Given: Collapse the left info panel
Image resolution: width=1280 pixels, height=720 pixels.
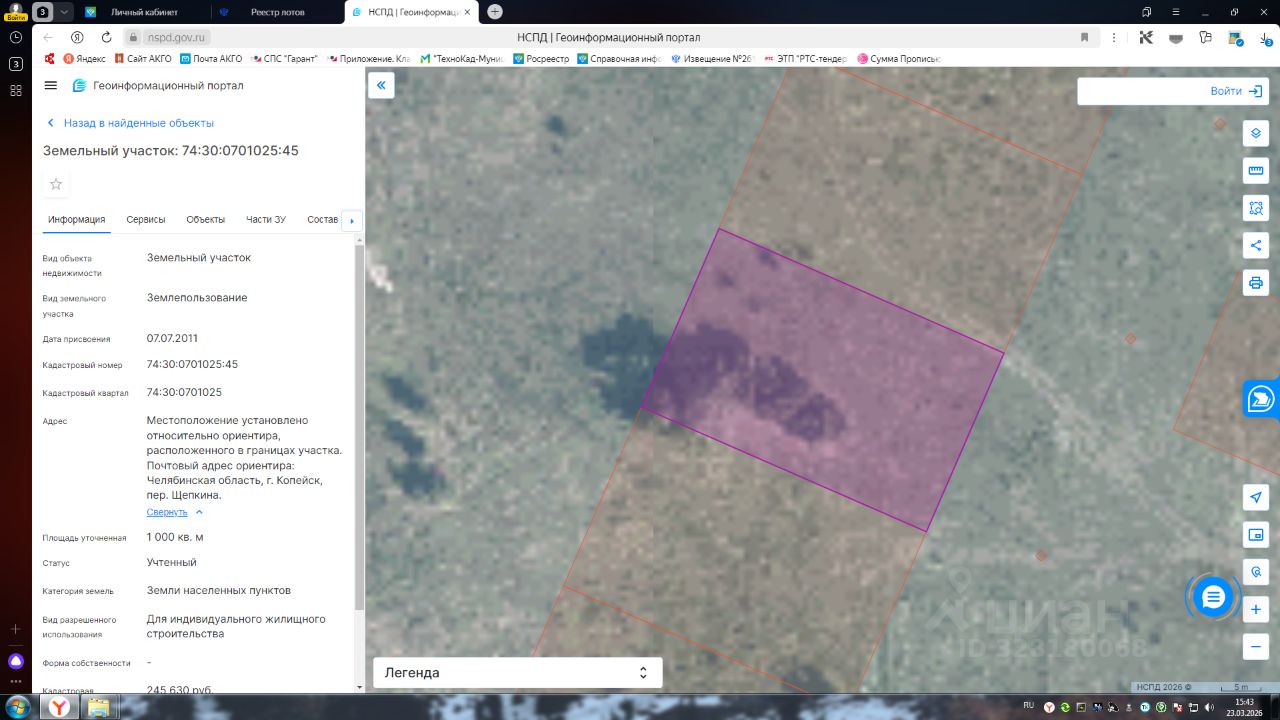Looking at the screenshot, I should pos(381,86).
